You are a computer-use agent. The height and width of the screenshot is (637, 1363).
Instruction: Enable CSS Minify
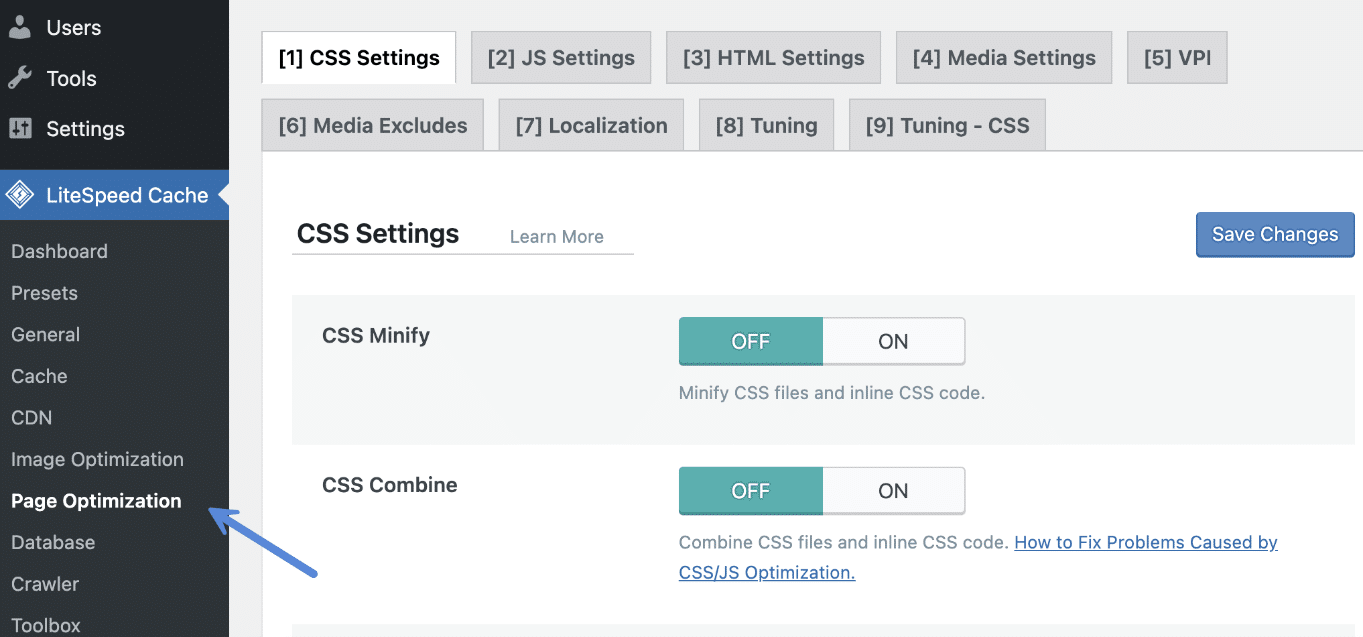coord(892,341)
